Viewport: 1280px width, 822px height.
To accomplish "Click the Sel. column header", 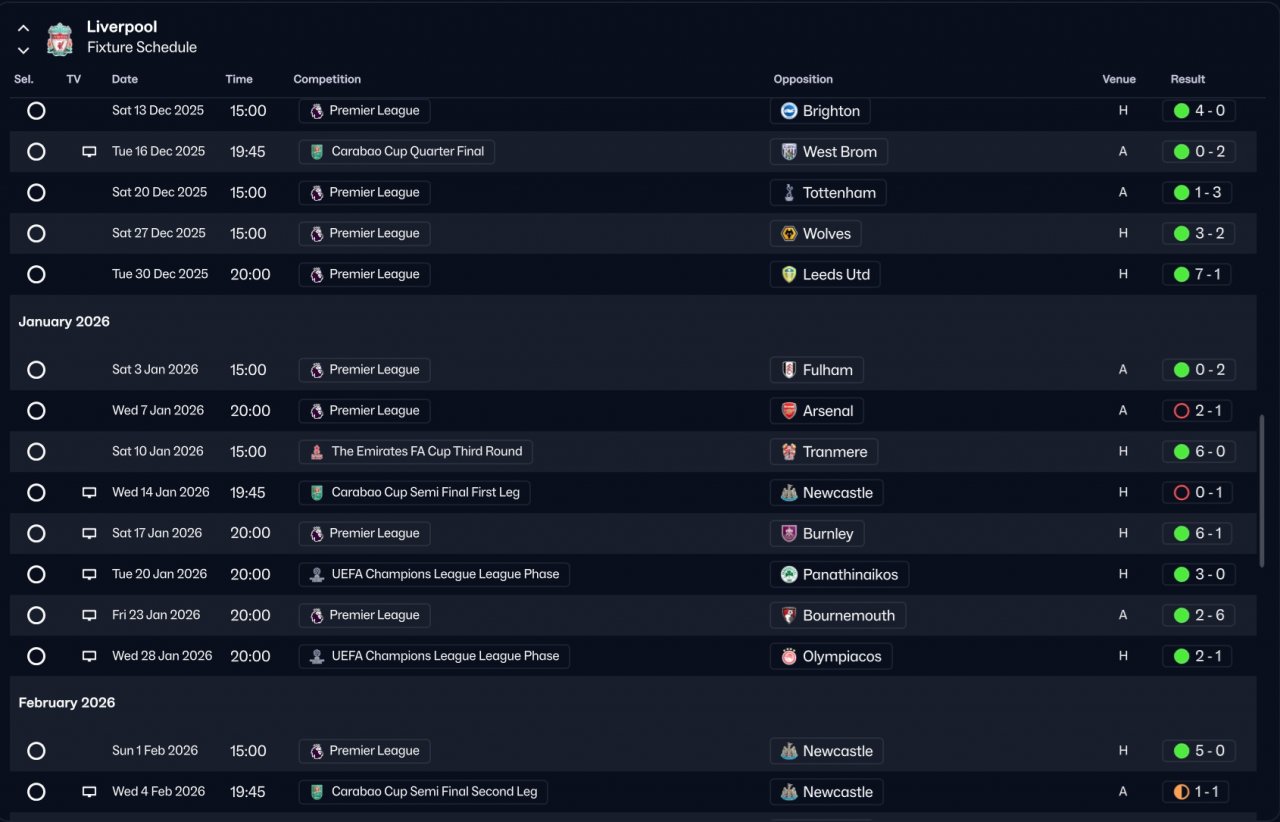I will pyautogui.click(x=24, y=79).
